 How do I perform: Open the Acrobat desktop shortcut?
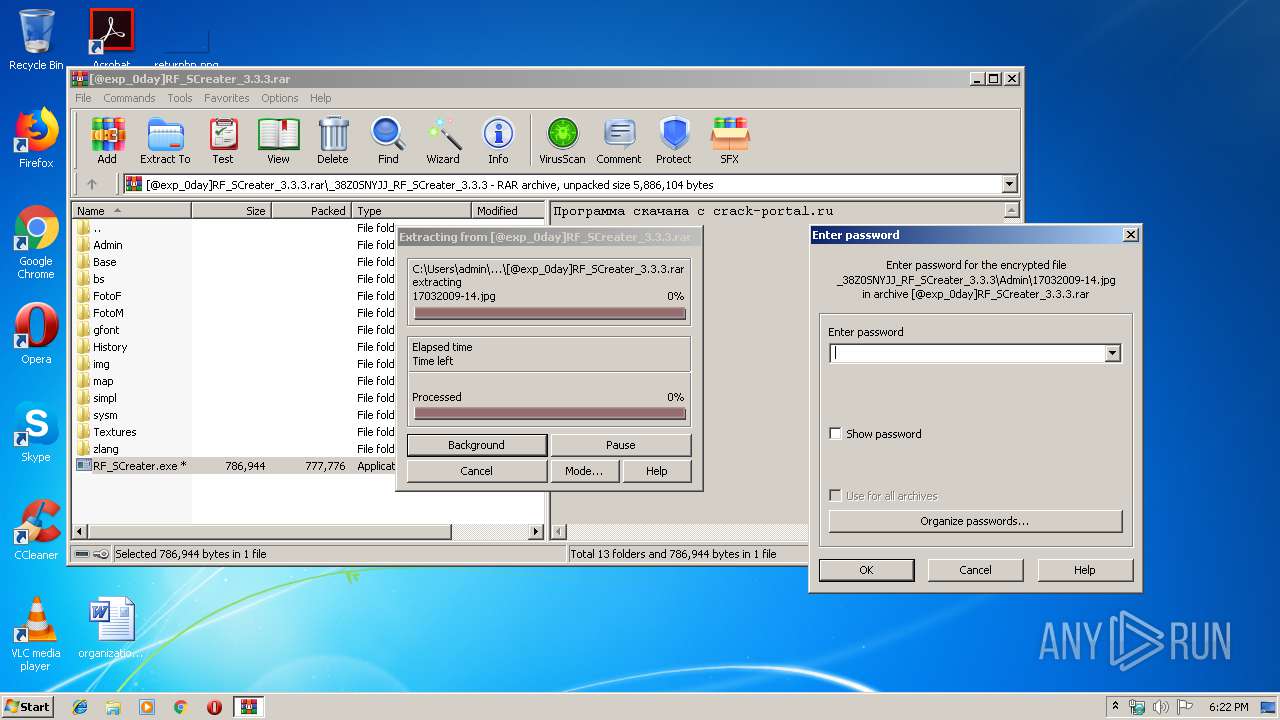tap(111, 38)
